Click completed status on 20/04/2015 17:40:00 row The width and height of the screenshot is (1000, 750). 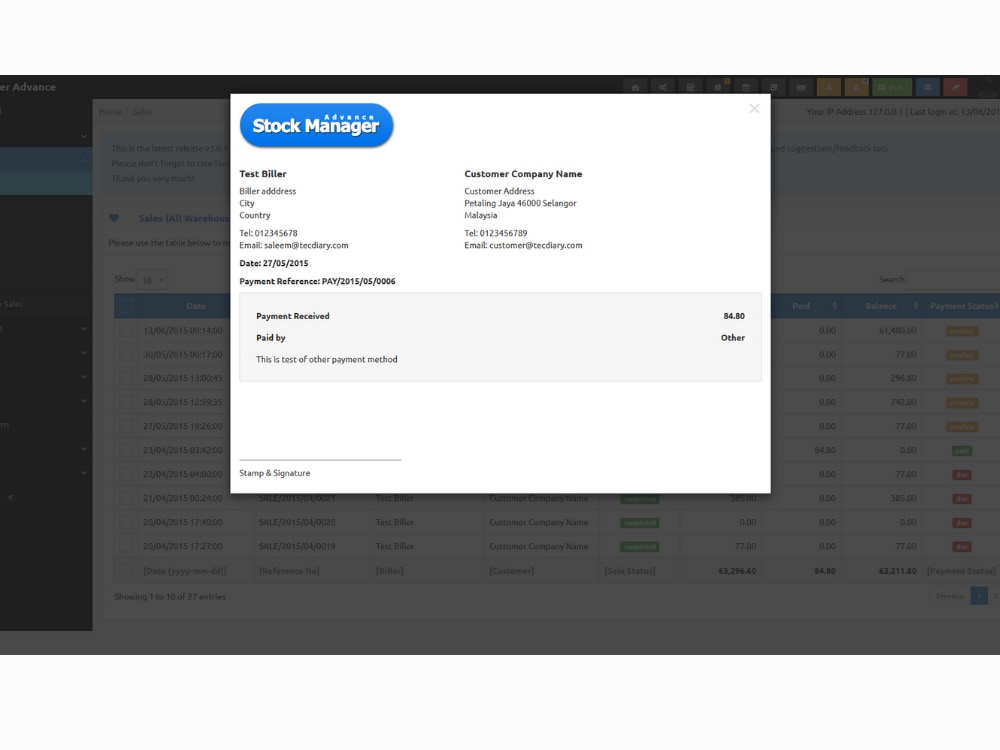640,523
